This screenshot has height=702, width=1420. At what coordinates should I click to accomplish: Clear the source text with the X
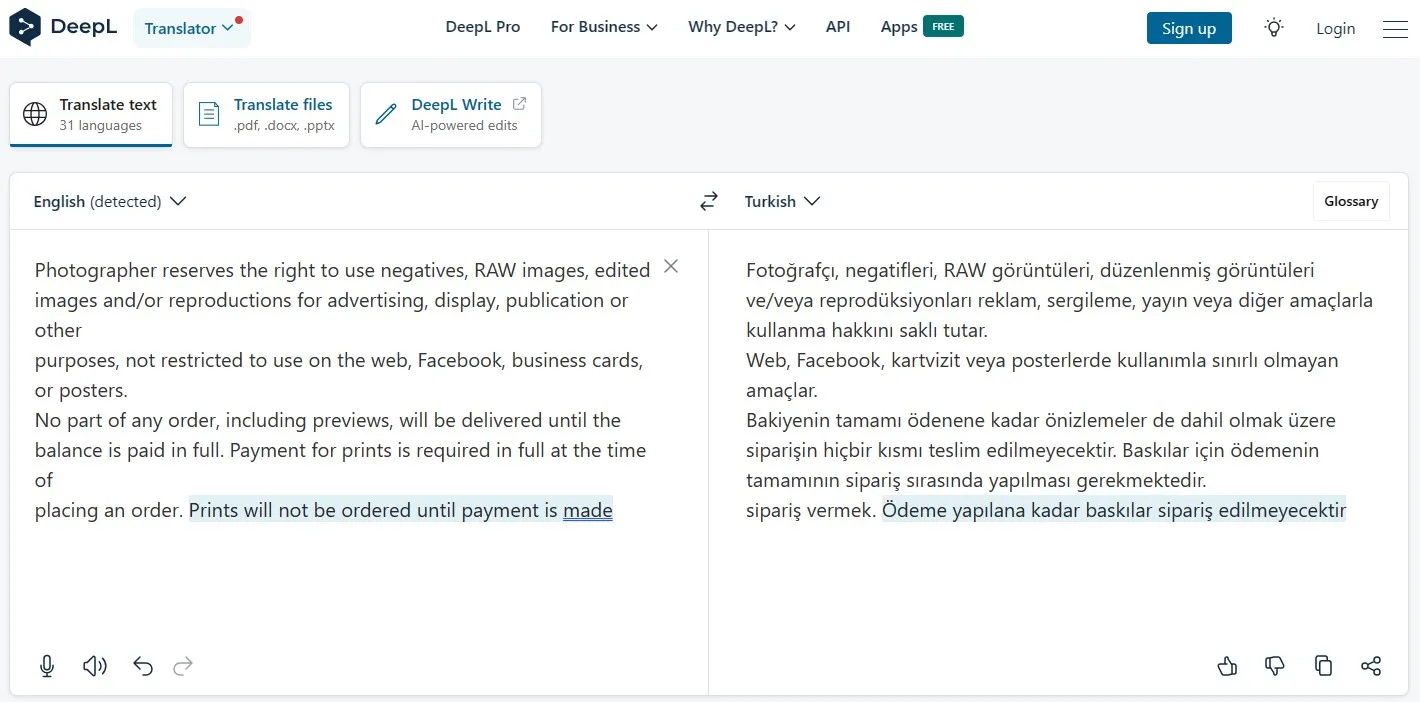click(x=670, y=266)
